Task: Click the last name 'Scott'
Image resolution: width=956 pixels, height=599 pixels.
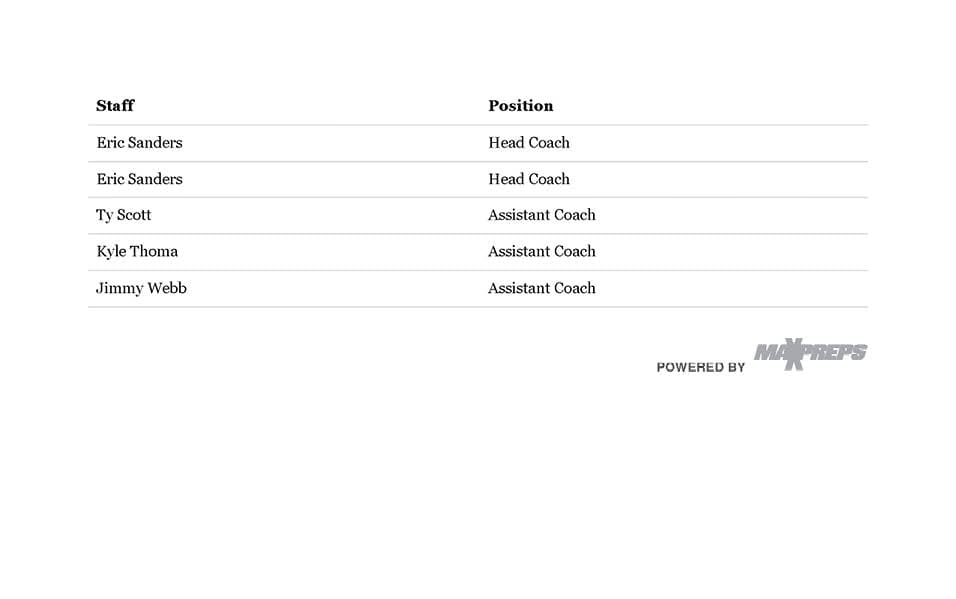Action: click(x=134, y=215)
